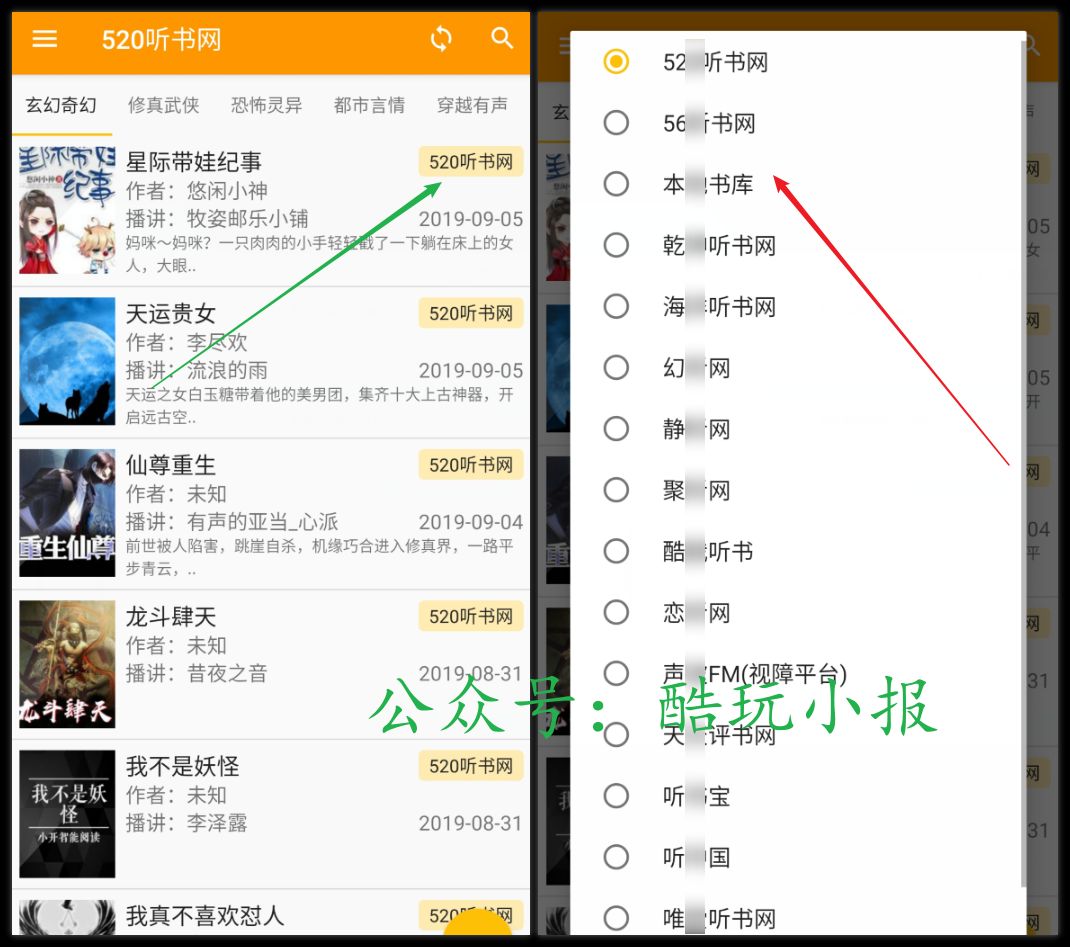Click narrator text 播讲：有声的亚当_心派
Screen dimensions: 1070x947
[232, 522]
